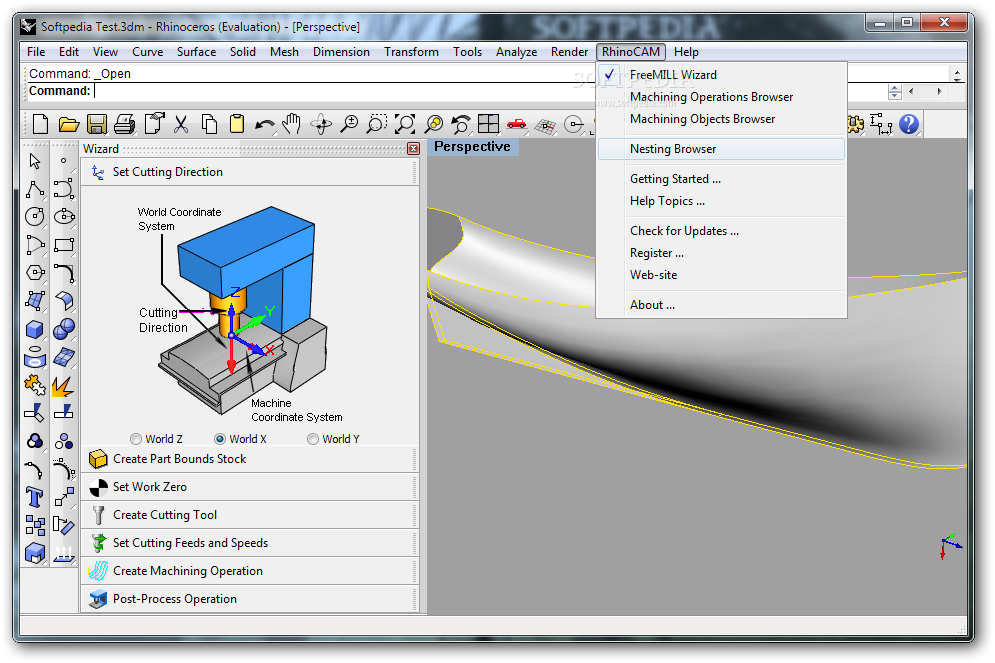
Task: Click the Zoom Window icon
Action: click(377, 124)
